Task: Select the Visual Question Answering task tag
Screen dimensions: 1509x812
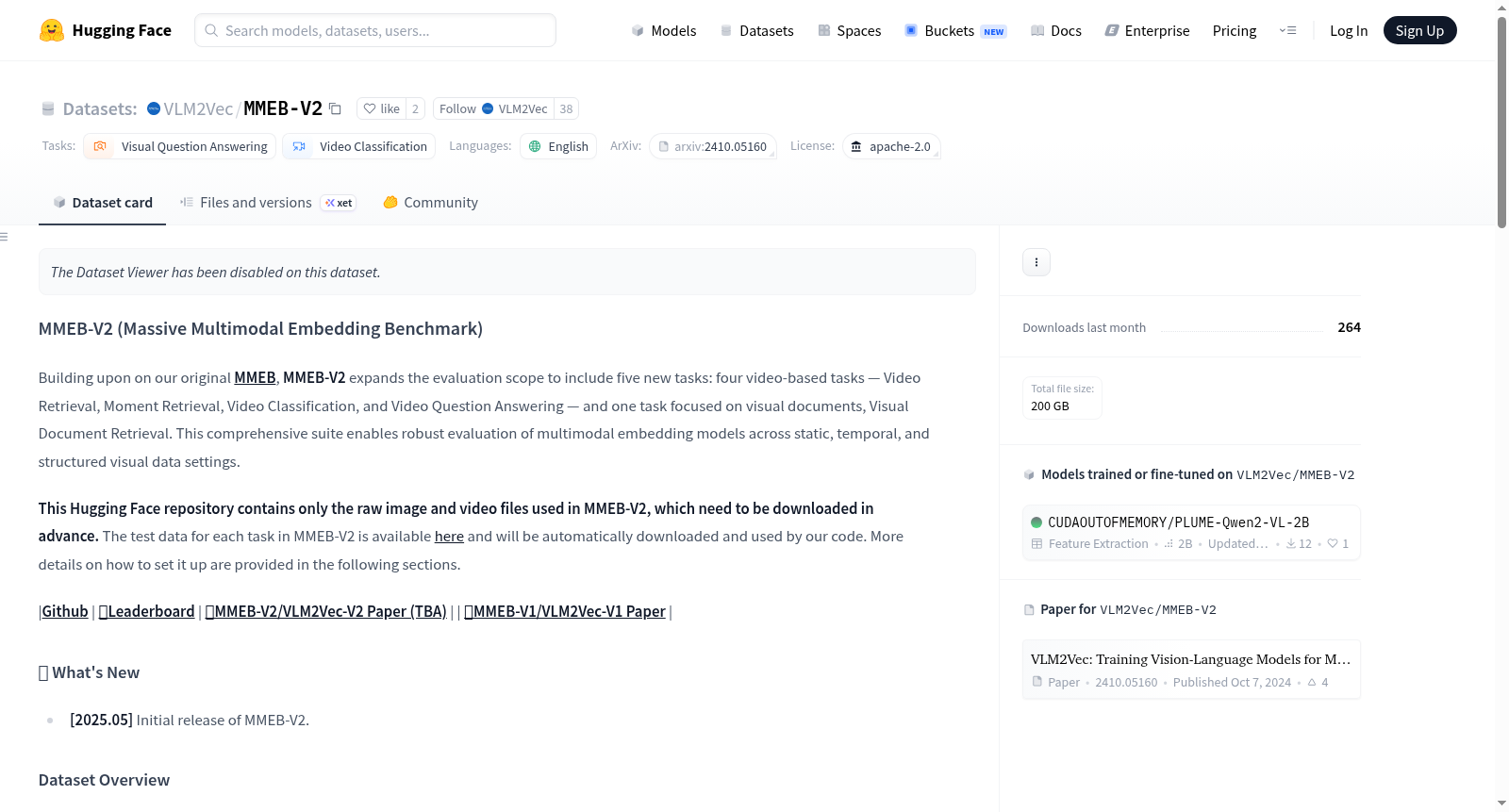Action: [180, 146]
